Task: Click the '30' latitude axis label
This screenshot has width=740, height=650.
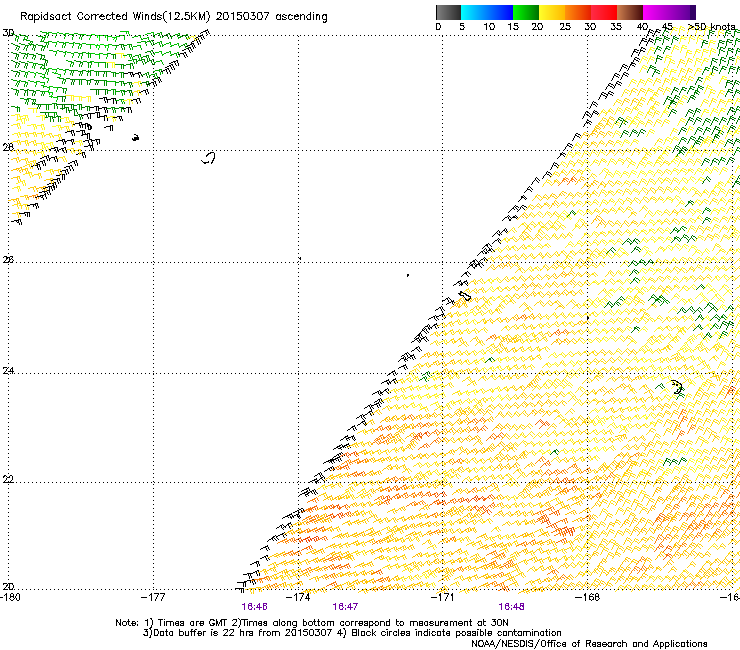Action: 8,33
